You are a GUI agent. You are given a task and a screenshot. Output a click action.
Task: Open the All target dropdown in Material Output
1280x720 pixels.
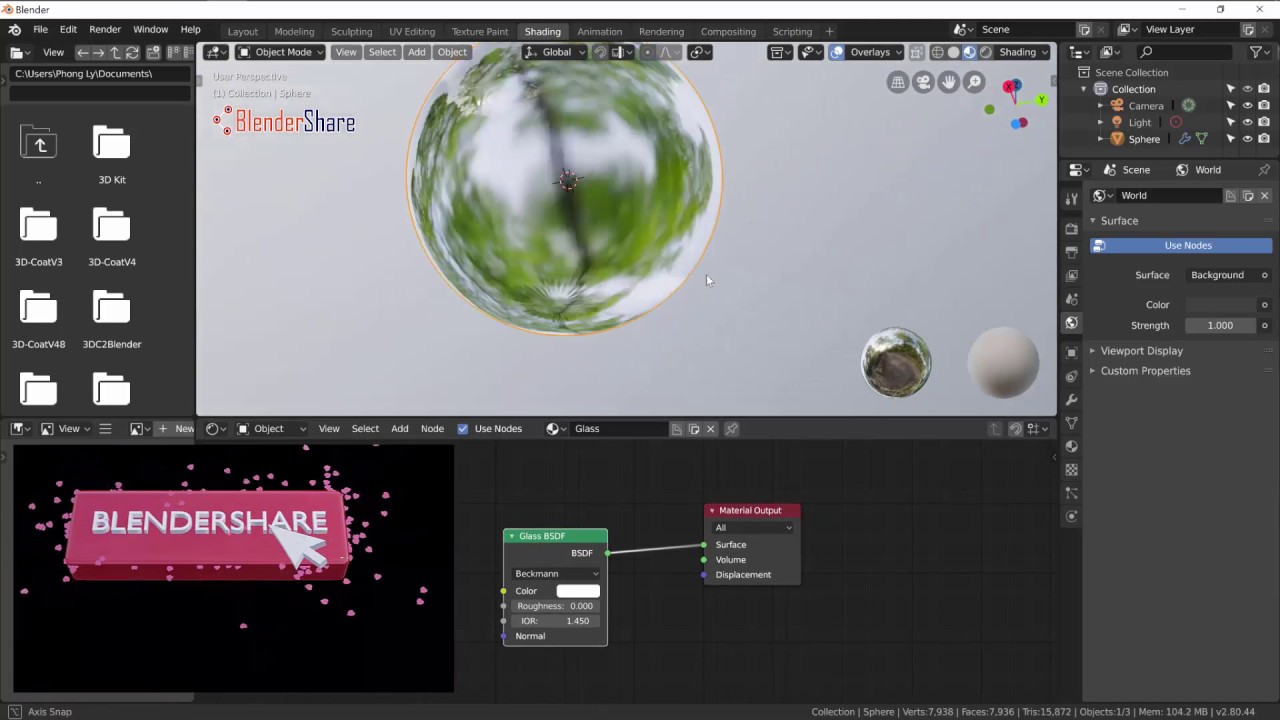pos(753,528)
